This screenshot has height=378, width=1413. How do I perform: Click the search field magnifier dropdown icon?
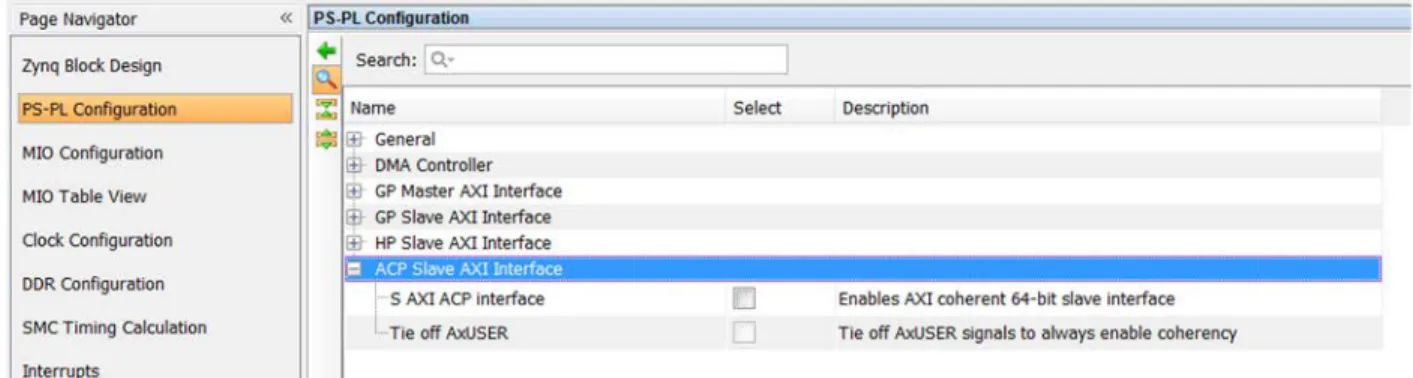(x=441, y=60)
